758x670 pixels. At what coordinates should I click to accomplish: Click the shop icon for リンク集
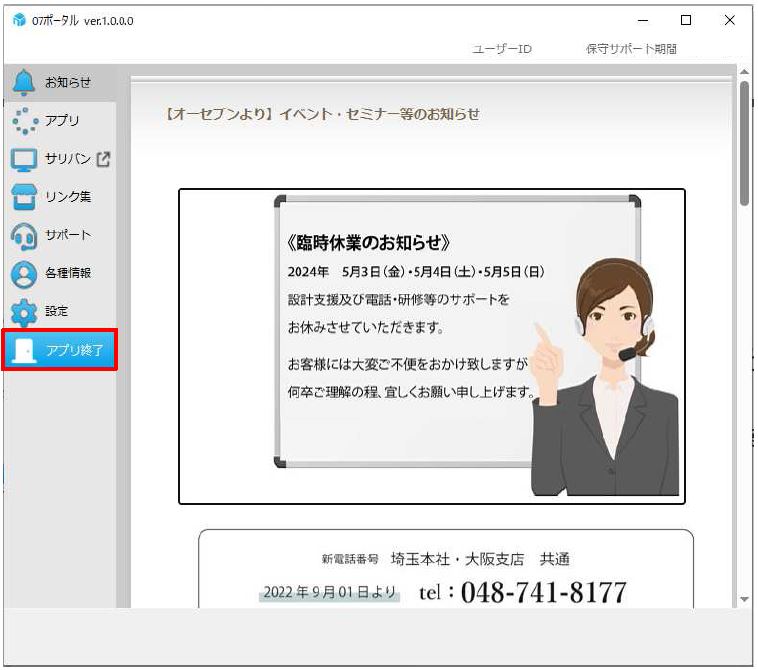coord(24,197)
